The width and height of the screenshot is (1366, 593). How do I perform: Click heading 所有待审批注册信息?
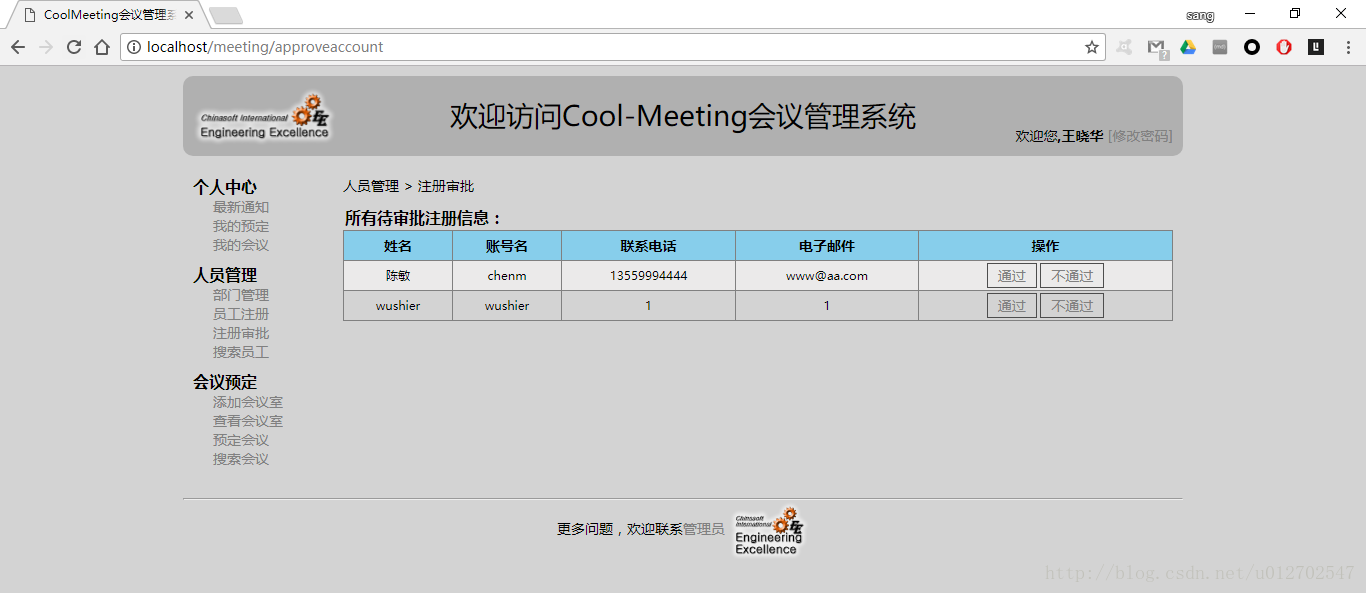pyautogui.click(x=423, y=218)
